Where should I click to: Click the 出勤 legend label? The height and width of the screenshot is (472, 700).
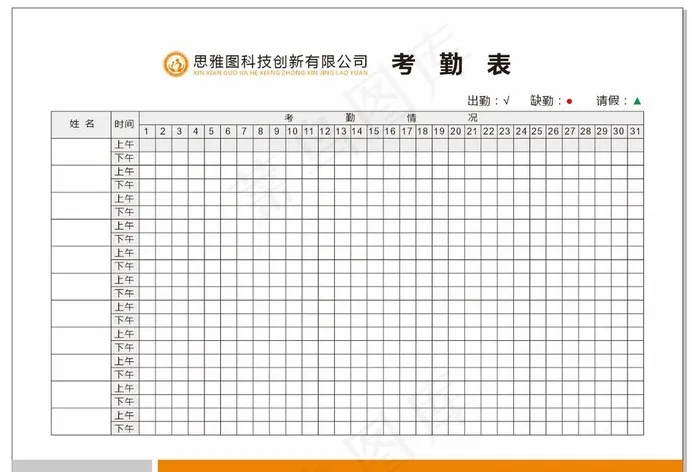[x=479, y=101]
